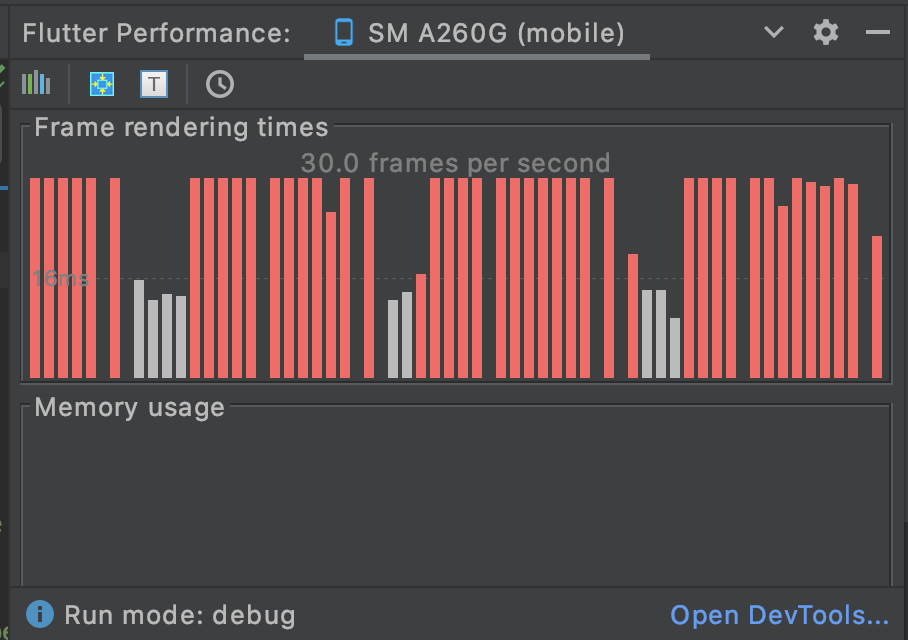The height and width of the screenshot is (640, 908).
Task: Open the device selector dropdown chevron
Action: [773, 31]
